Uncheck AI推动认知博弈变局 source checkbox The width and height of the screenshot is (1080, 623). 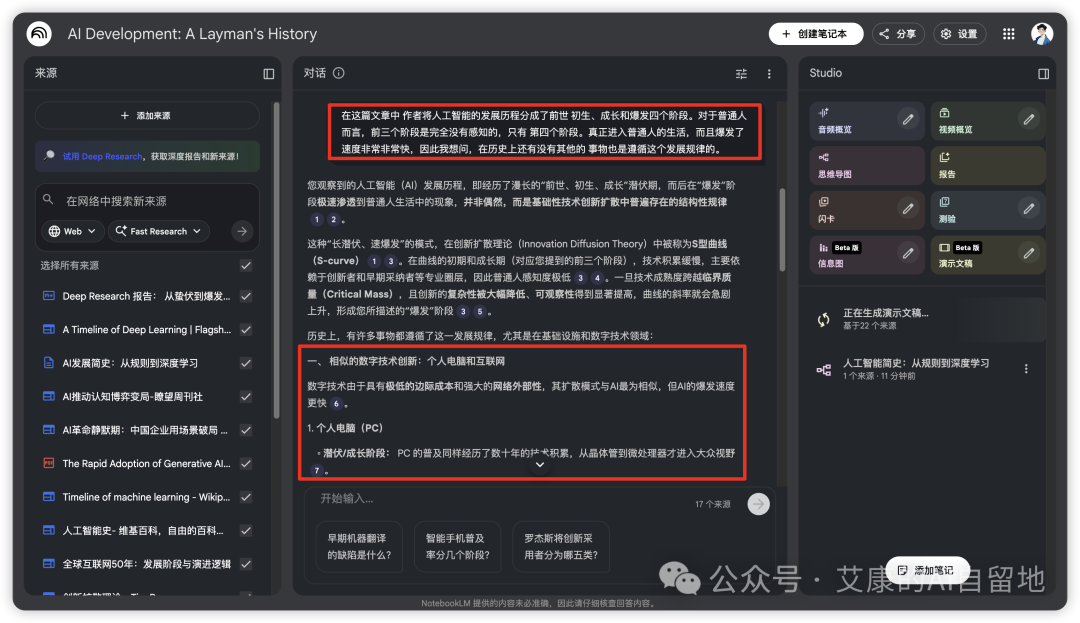coord(246,397)
